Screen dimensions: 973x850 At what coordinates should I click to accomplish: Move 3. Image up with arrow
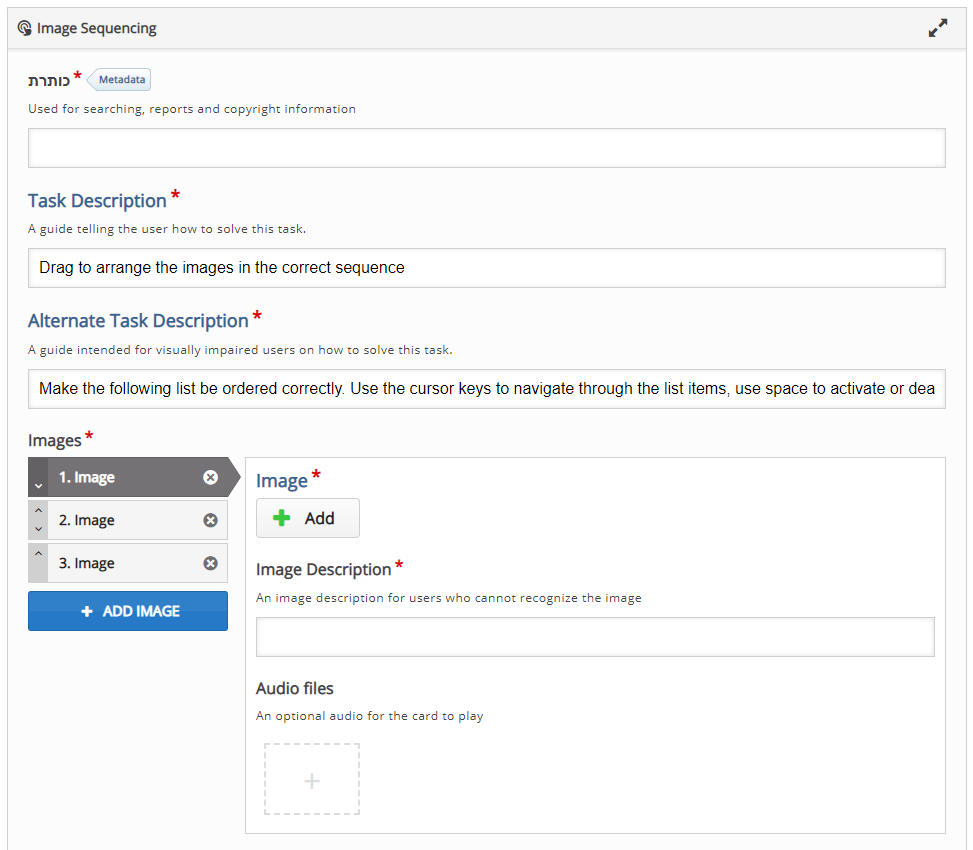(x=38, y=554)
